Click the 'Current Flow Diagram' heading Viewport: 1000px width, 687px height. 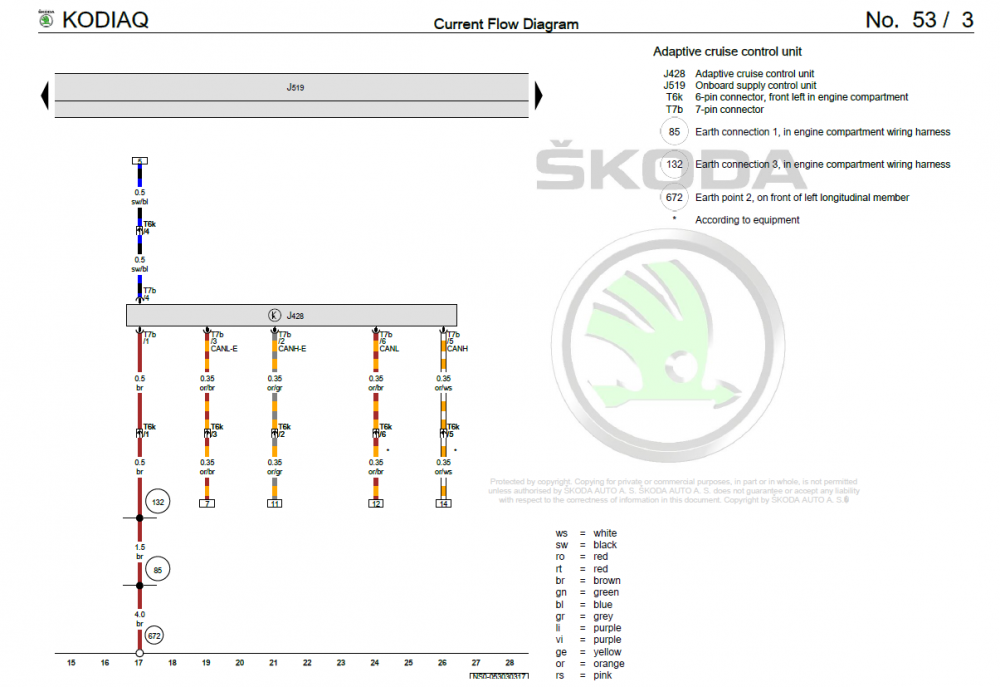(x=506, y=24)
